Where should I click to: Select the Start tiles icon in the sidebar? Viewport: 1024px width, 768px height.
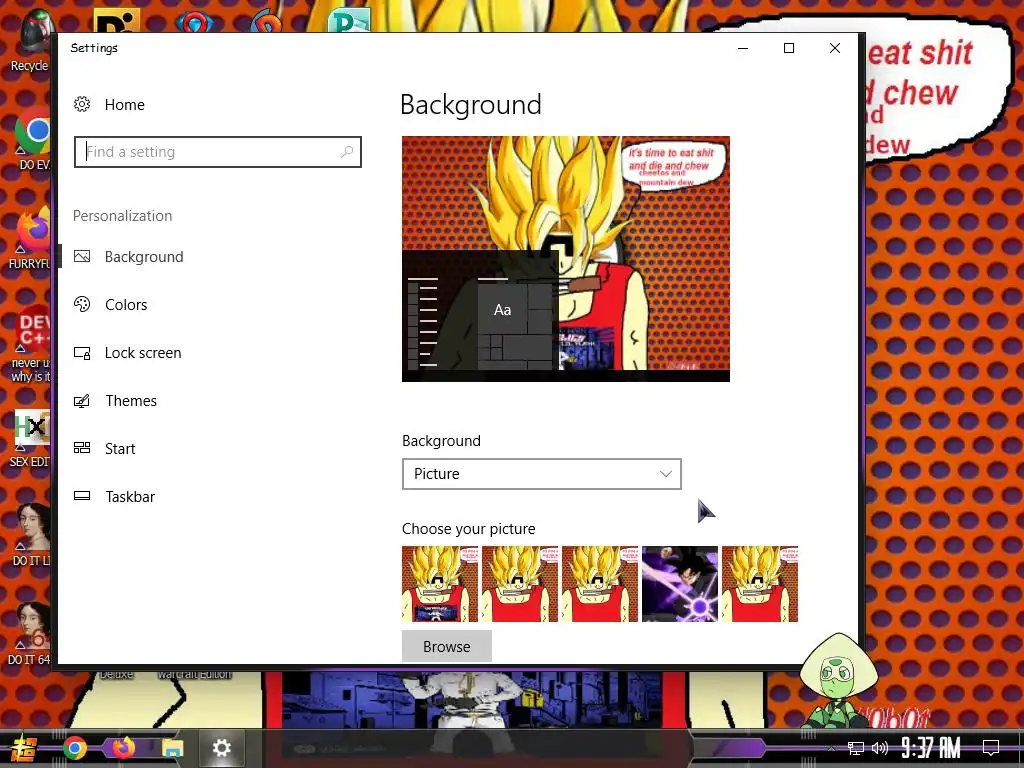coord(82,448)
